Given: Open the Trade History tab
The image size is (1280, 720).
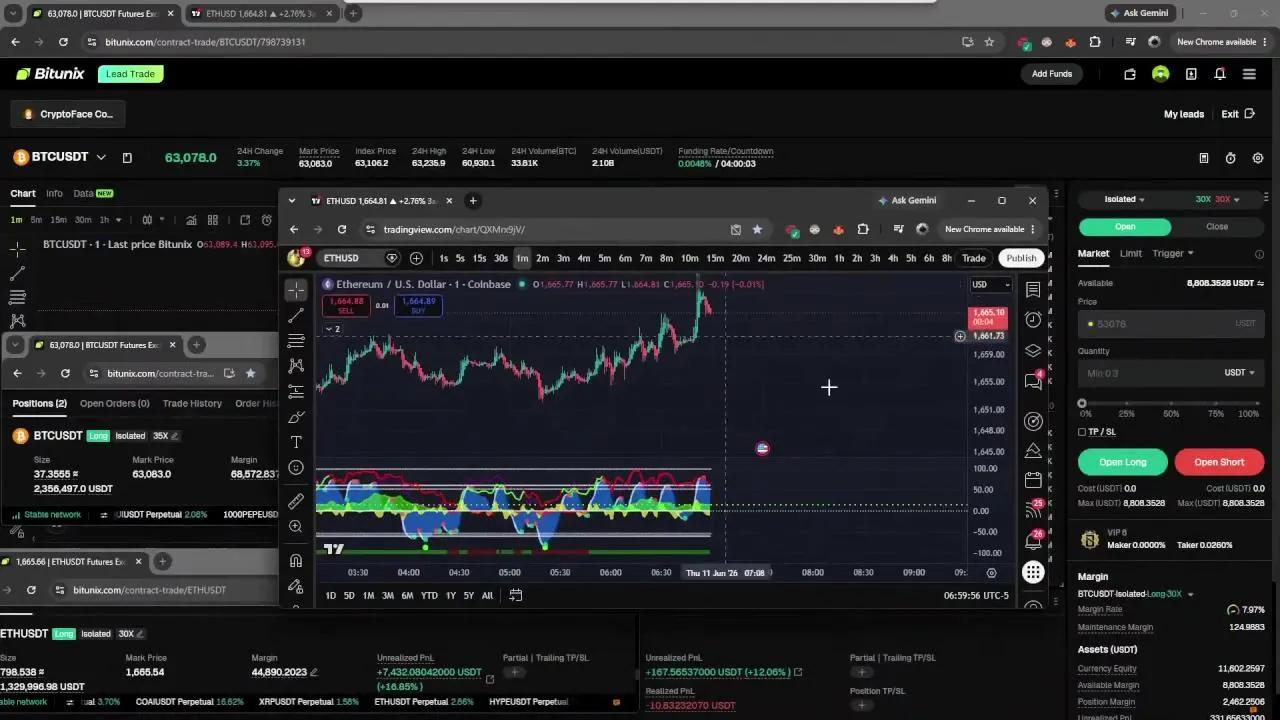Looking at the screenshot, I should click(192, 404).
